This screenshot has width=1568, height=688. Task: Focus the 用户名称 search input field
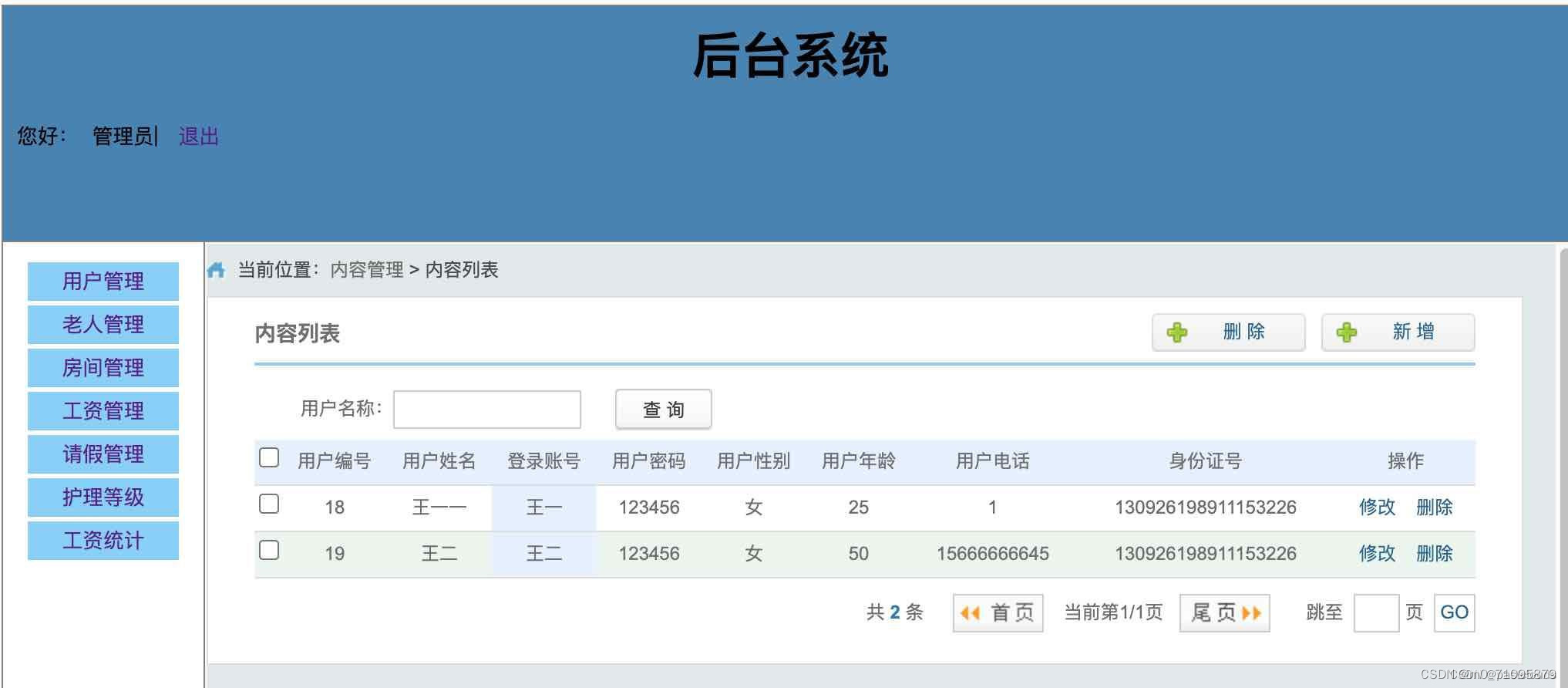point(487,410)
